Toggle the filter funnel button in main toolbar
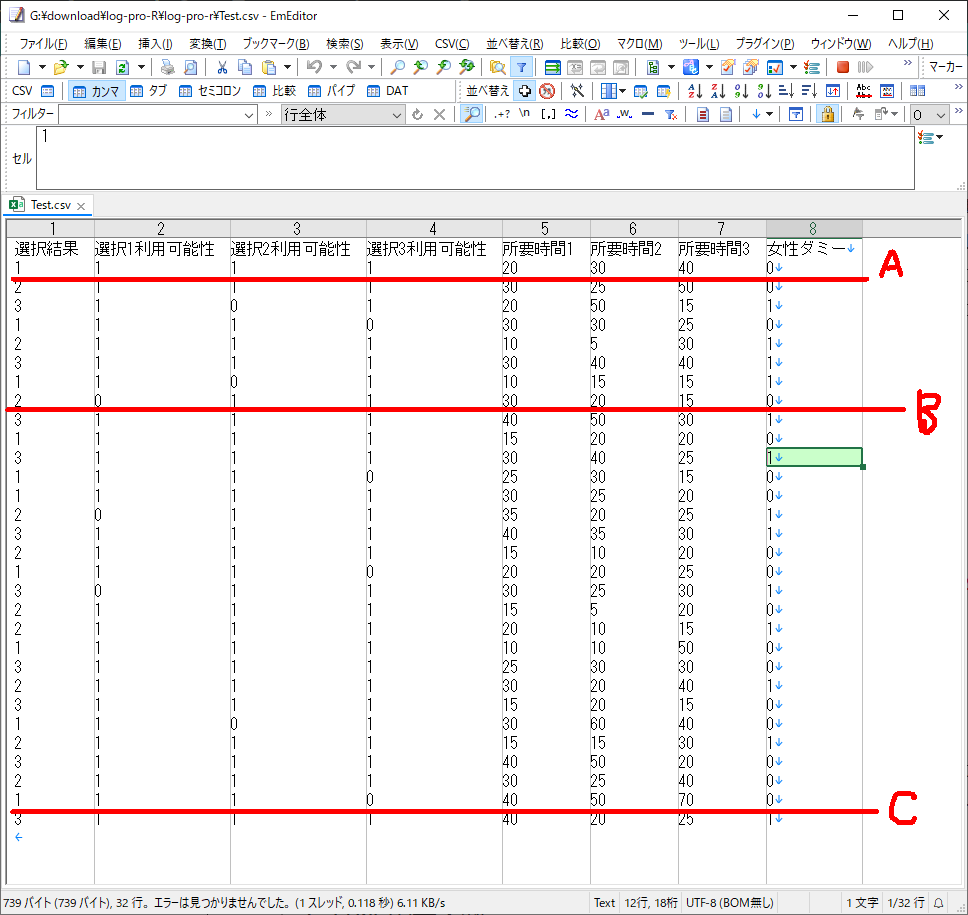This screenshot has height=915, width=968. click(x=521, y=67)
